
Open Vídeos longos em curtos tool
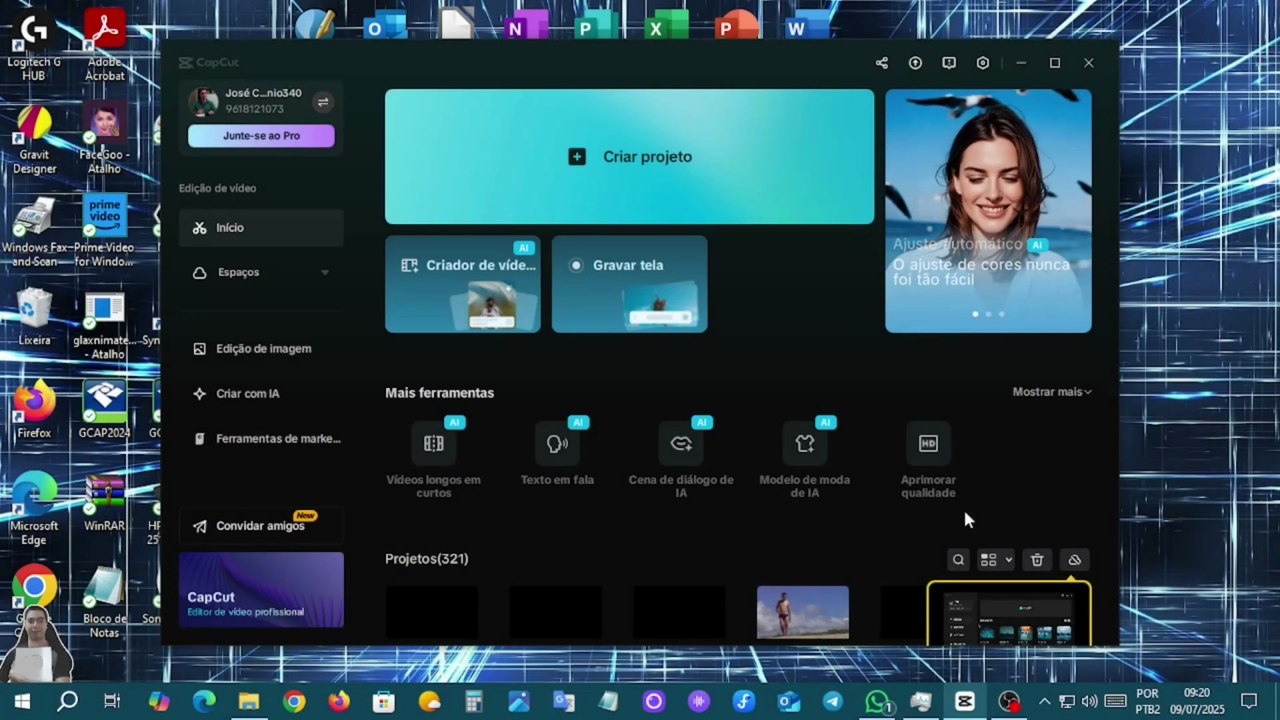click(433, 459)
